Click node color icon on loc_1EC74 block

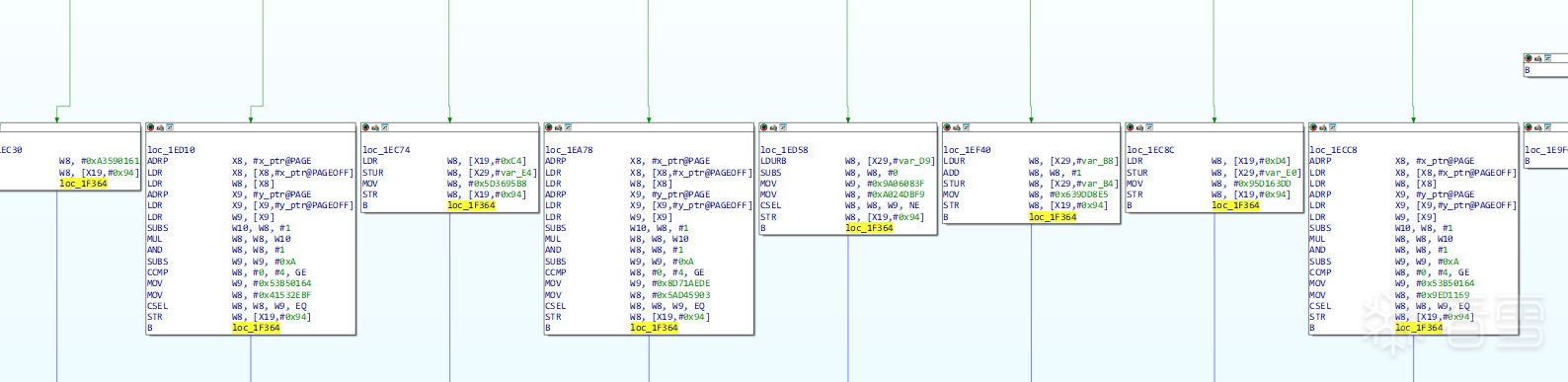(366, 127)
